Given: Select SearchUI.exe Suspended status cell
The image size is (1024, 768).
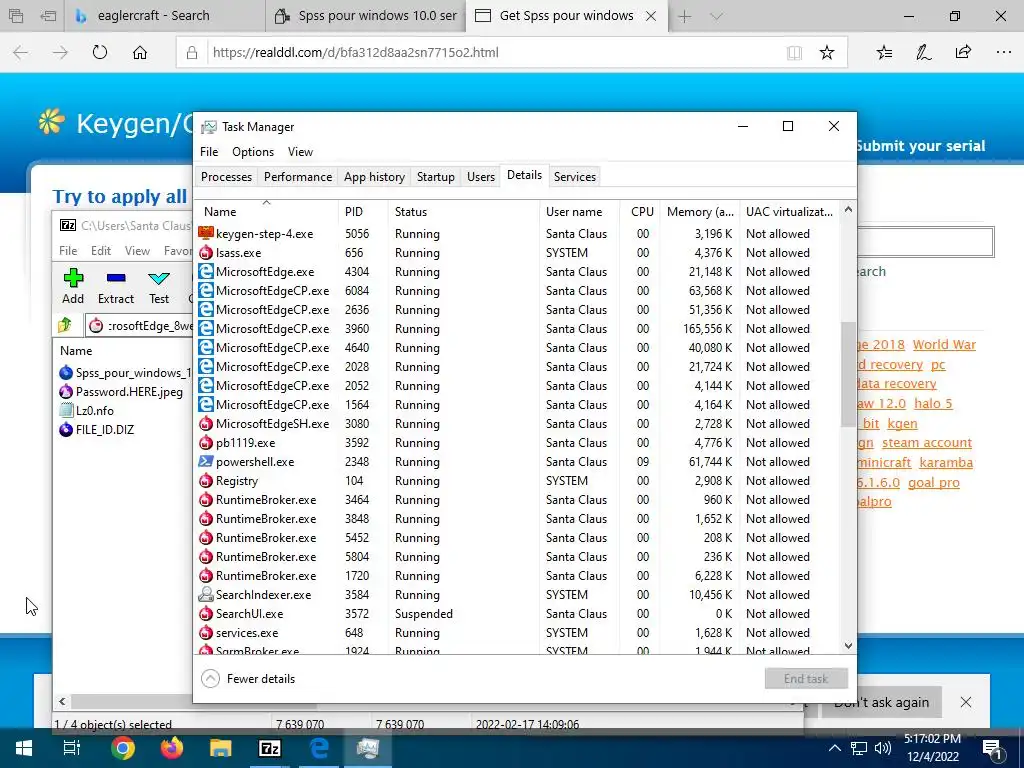Looking at the screenshot, I should click(x=423, y=614).
